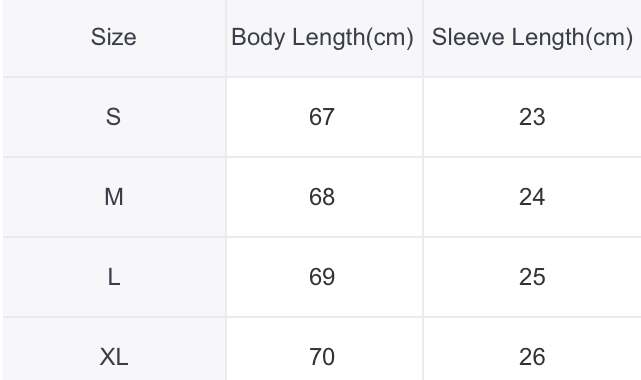Click body length value 67

(x=322, y=117)
